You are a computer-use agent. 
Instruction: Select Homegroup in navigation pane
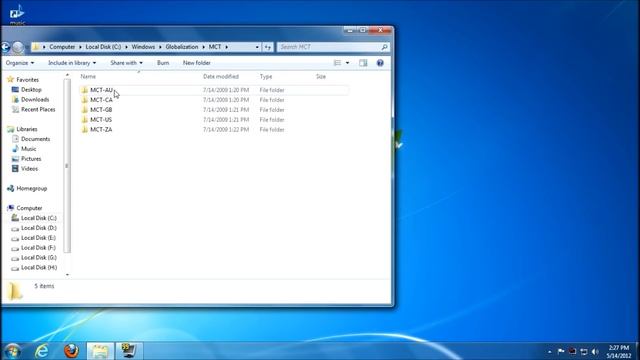pyautogui.click(x=32, y=189)
